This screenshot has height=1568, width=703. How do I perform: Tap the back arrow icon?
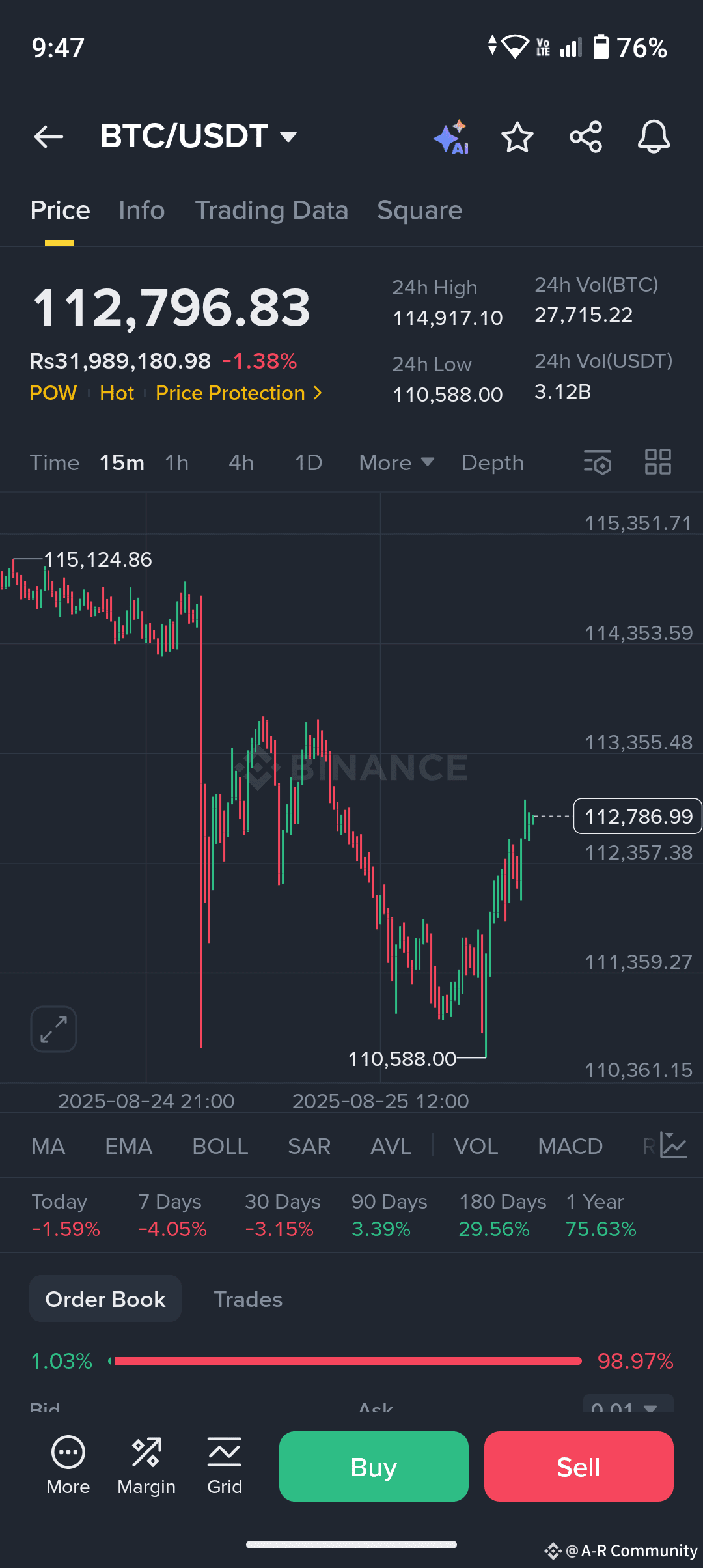click(x=49, y=137)
